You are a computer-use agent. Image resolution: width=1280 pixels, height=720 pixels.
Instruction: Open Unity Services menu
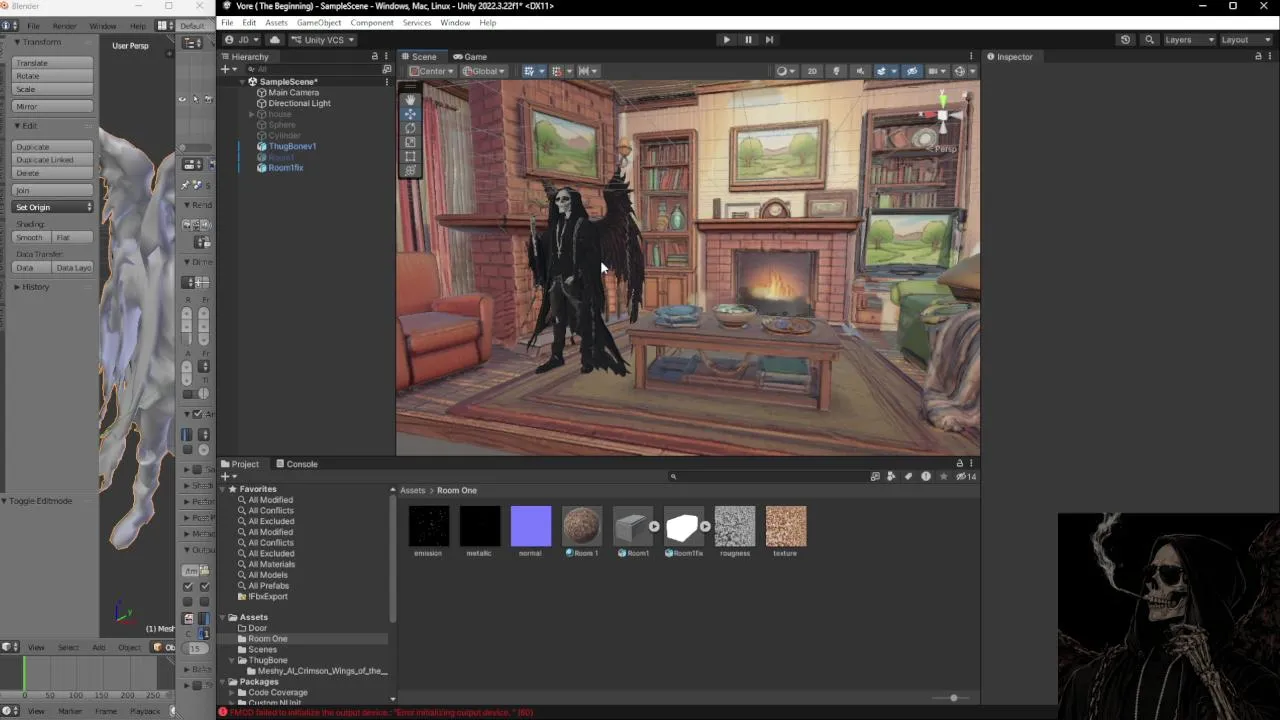(417, 23)
